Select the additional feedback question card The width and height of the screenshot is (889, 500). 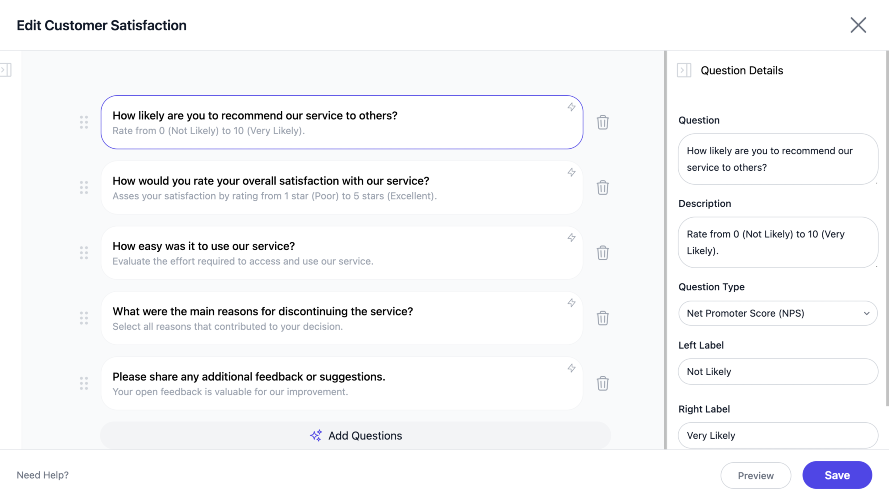point(342,384)
